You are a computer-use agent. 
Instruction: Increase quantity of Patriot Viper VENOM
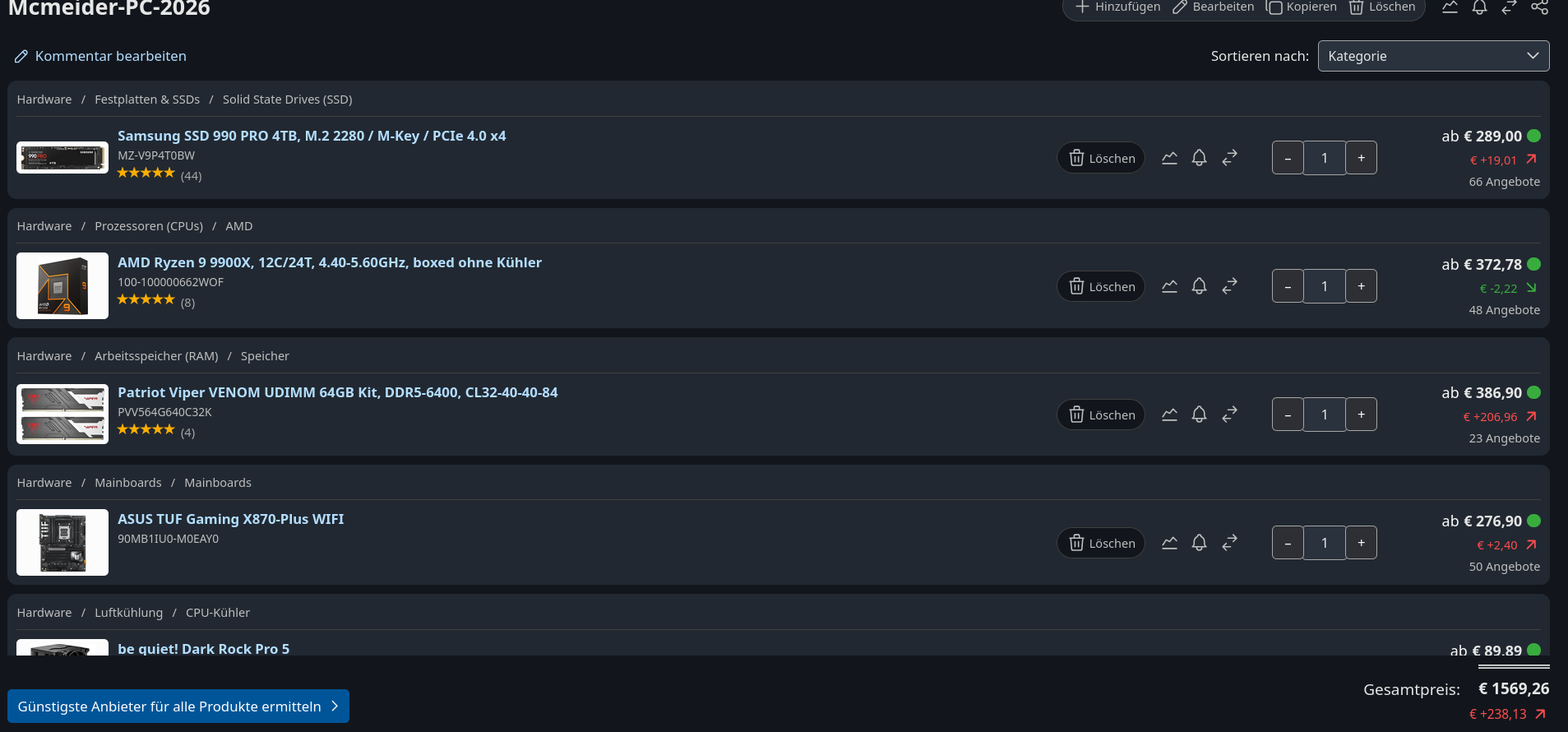click(x=1361, y=415)
